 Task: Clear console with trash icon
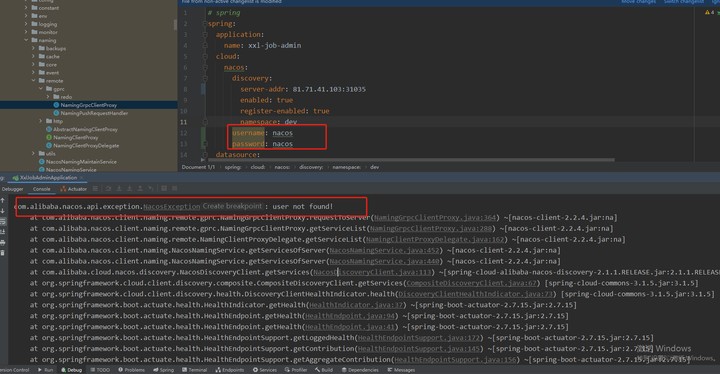(x=3, y=253)
